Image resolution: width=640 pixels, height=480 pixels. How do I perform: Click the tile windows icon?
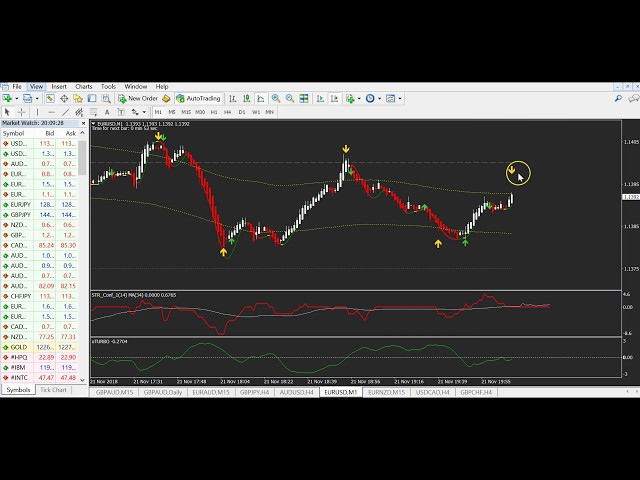[303, 99]
